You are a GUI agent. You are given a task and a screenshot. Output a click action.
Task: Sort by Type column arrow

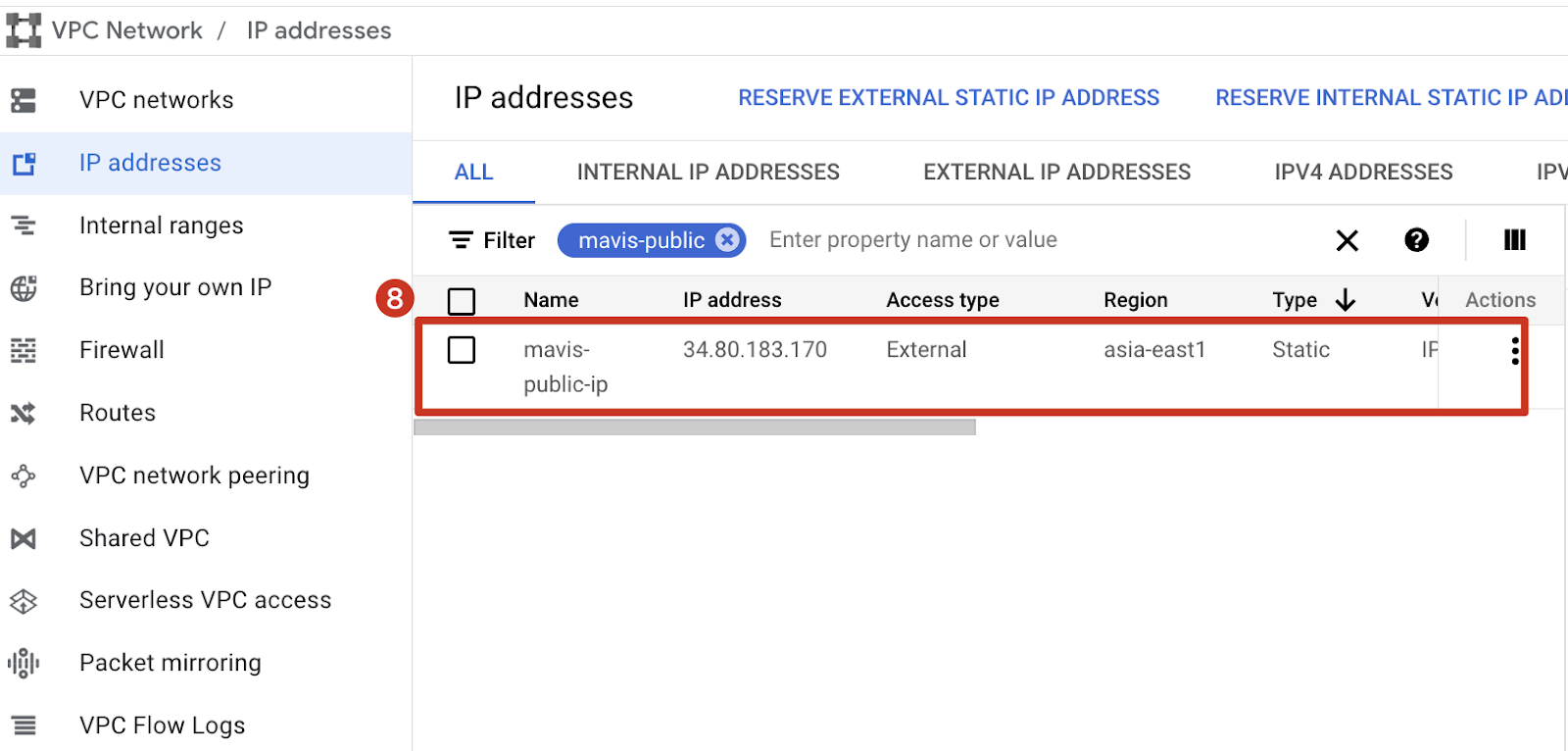(x=1346, y=300)
